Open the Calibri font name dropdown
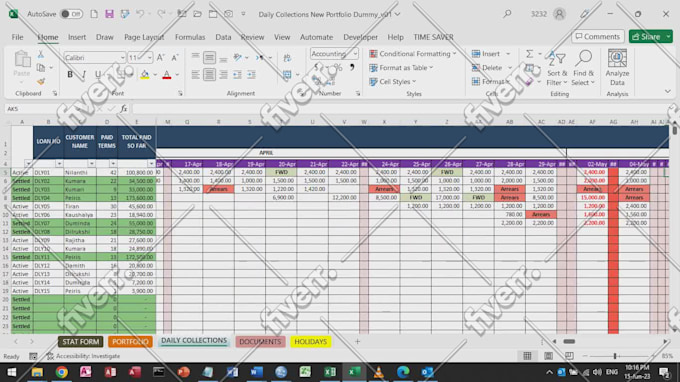This screenshot has width=680, height=382. [123, 58]
